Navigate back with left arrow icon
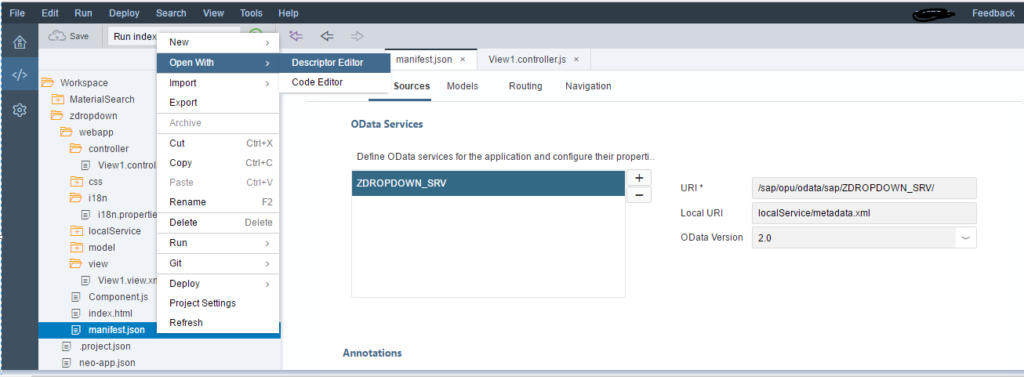1024x377 pixels. (x=327, y=36)
